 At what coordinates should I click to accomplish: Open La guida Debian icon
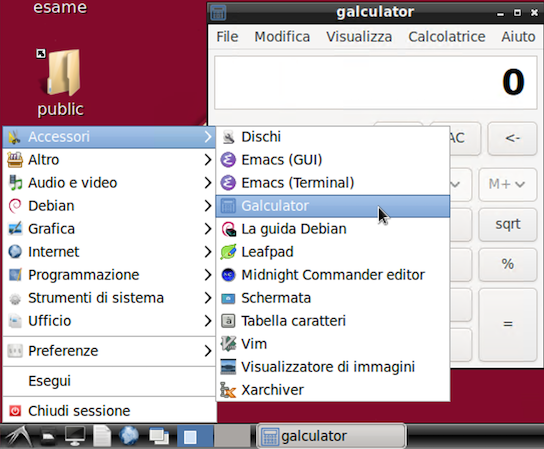click(228, 229)
